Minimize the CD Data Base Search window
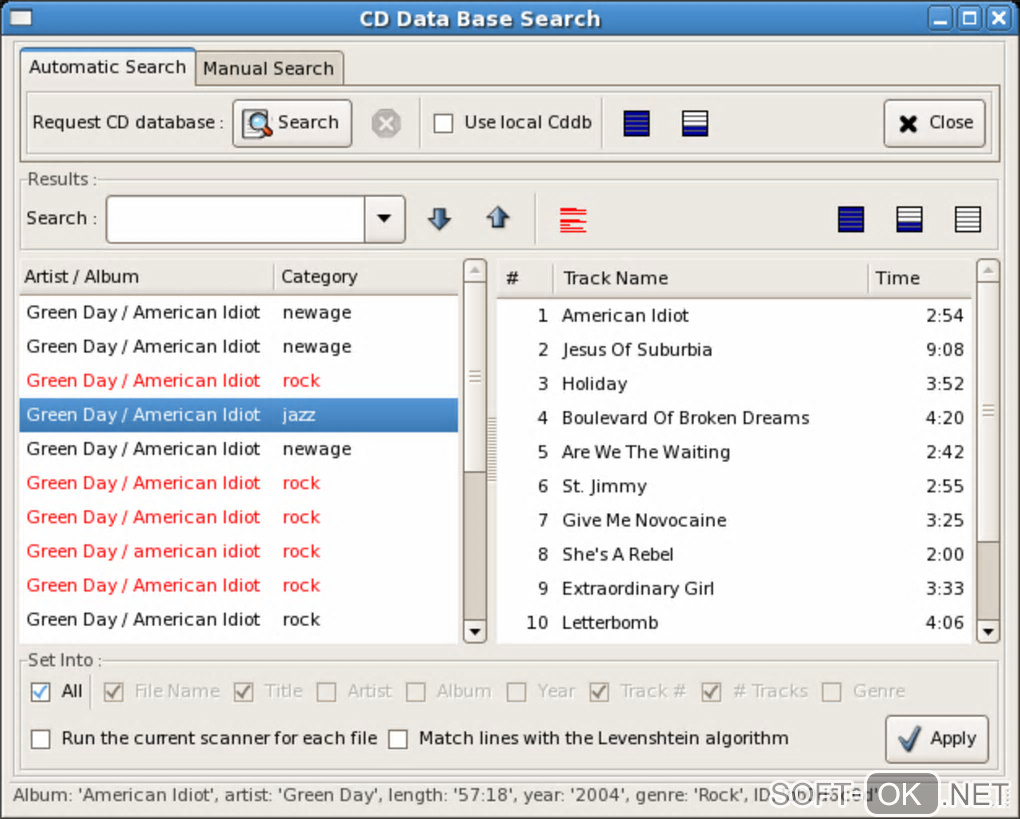Screen dimensions: 1020x819 (940, 18)
